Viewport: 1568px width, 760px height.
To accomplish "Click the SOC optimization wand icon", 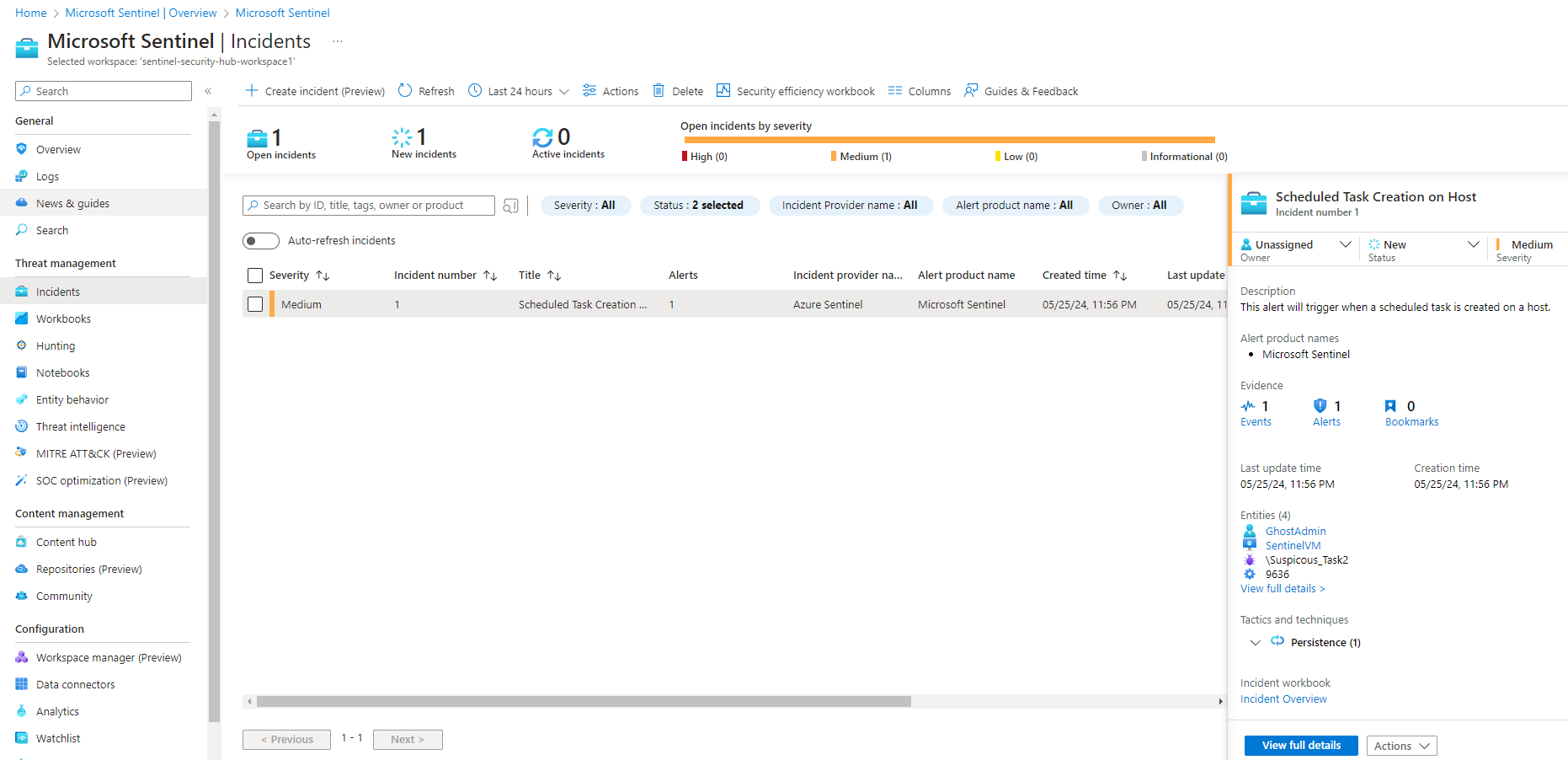I will point(22,480).
